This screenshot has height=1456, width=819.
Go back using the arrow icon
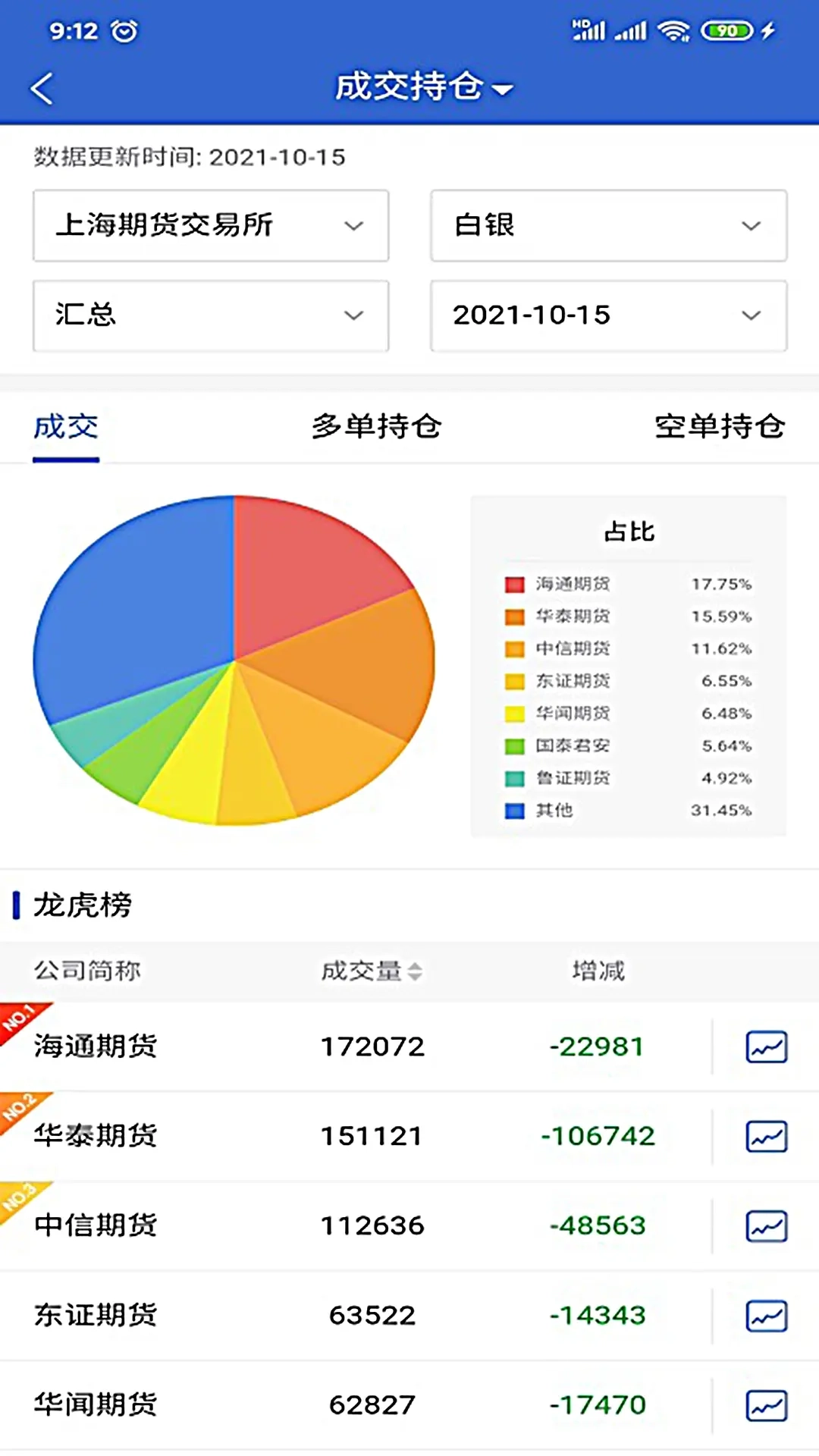pyautogui.click(x=42, y=88)
